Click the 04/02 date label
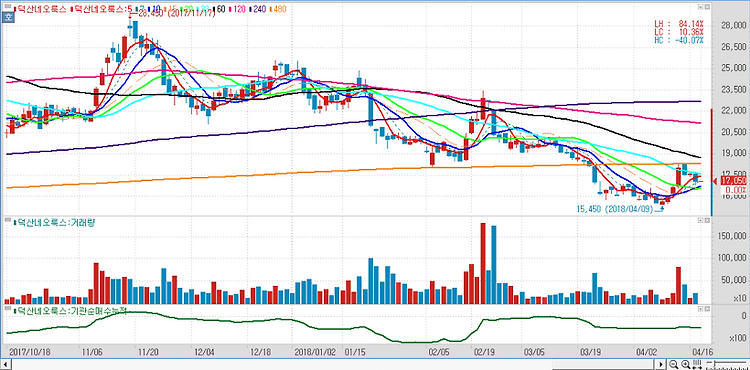Viewport: 750px width, 370px height. (646, 351)
